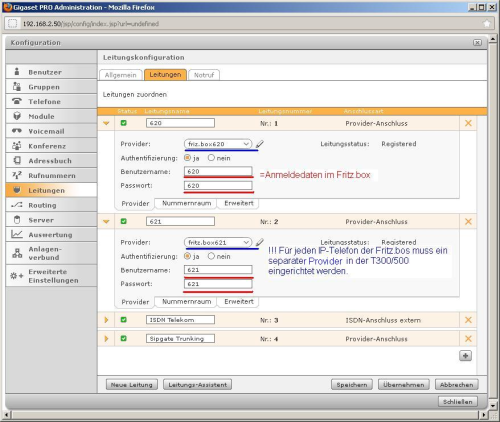Click the Sipgate Trunking name field
Screen dimensions: 500x422
(x=180, y=338)
